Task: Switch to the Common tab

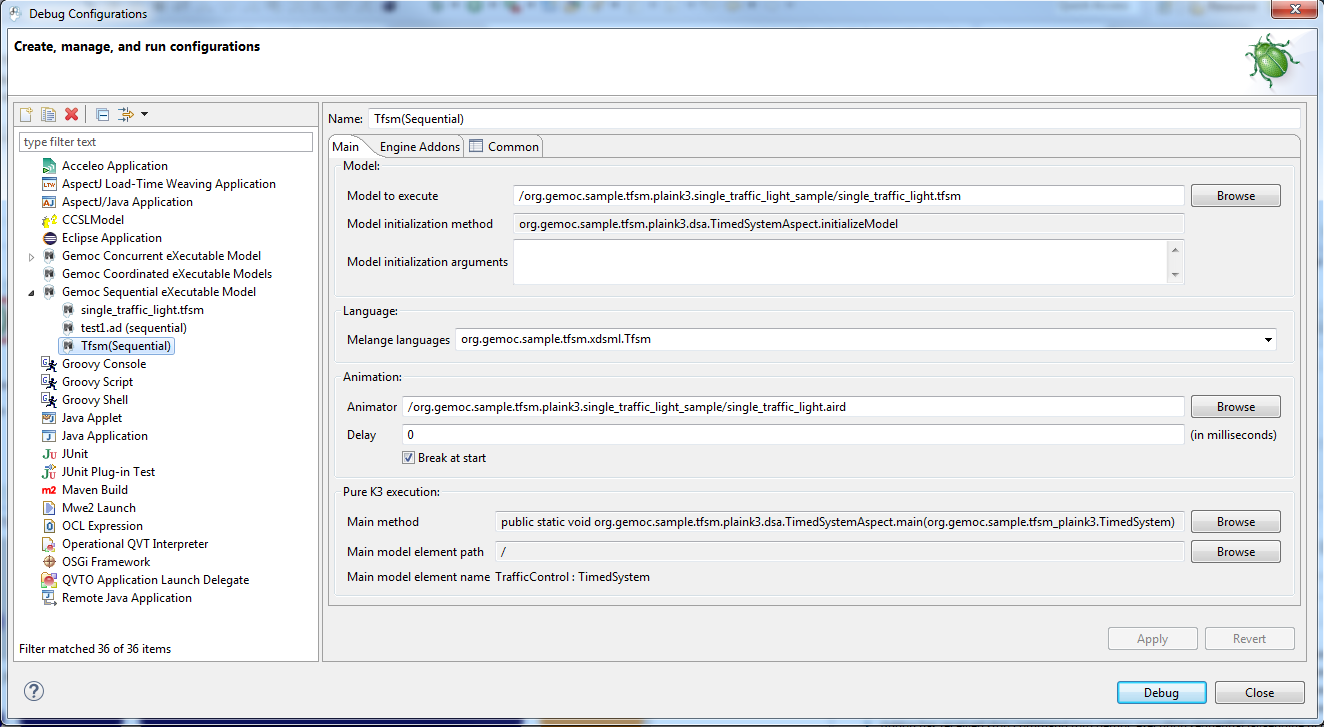Action: coord(512,147)
